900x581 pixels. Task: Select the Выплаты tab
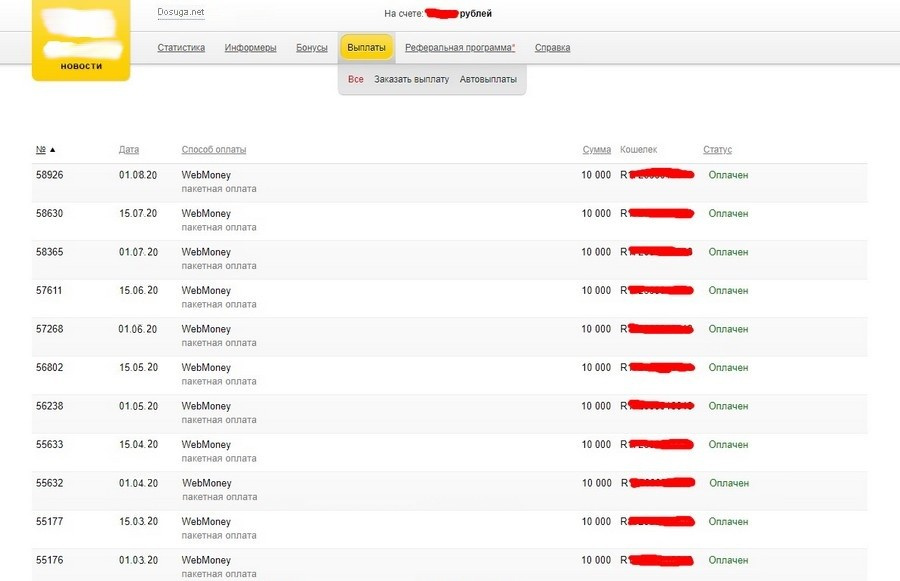click(366, 48)
